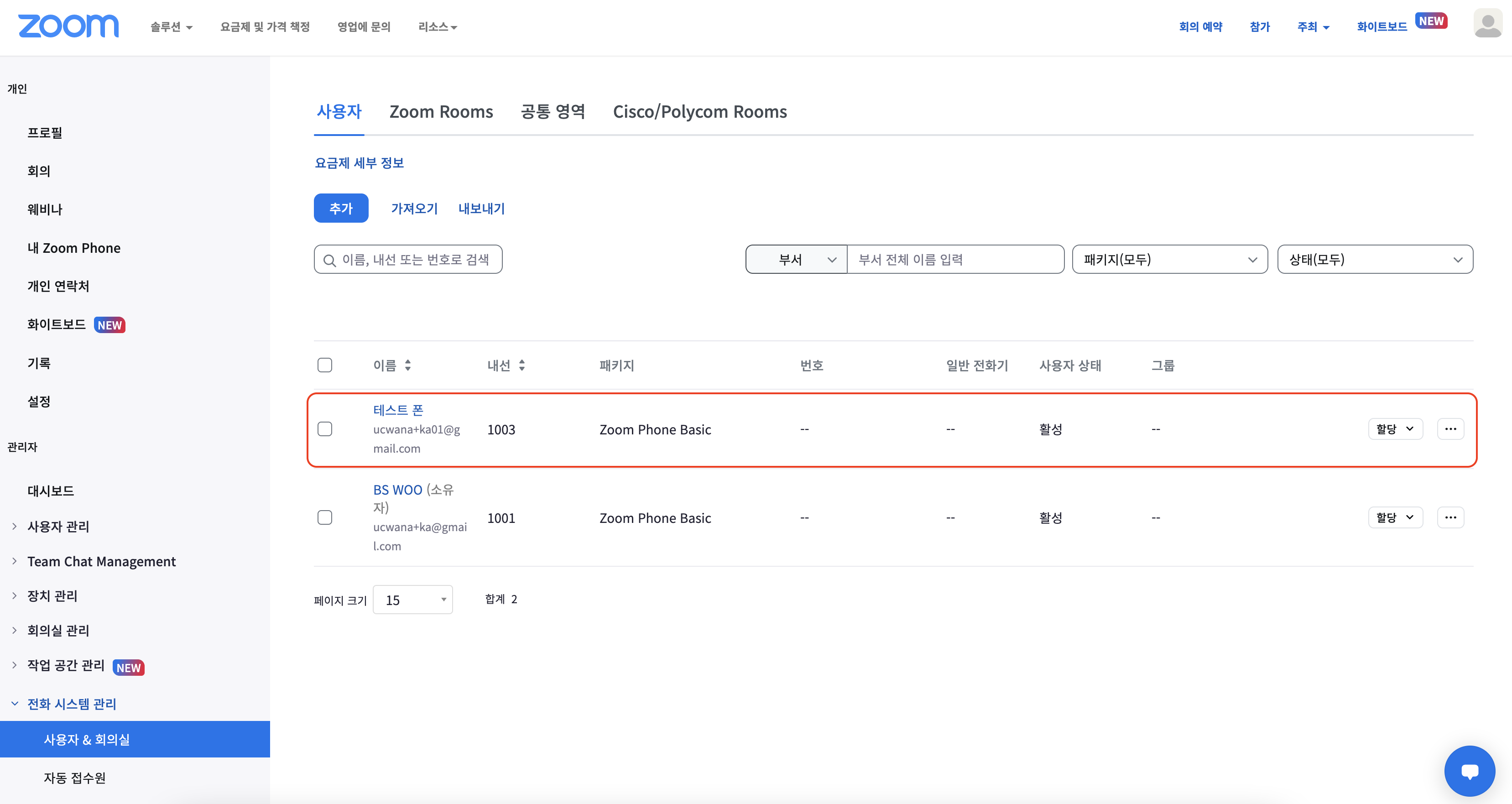This screenshot has width=1512, height=804.
Task: Open 화이트보드 in sidebar
Action: 57,324
